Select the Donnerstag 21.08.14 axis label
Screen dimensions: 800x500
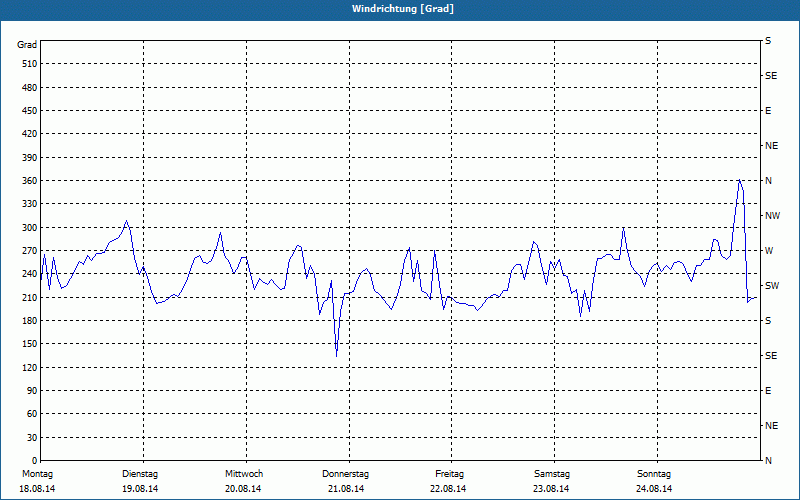tap(345, 481)
